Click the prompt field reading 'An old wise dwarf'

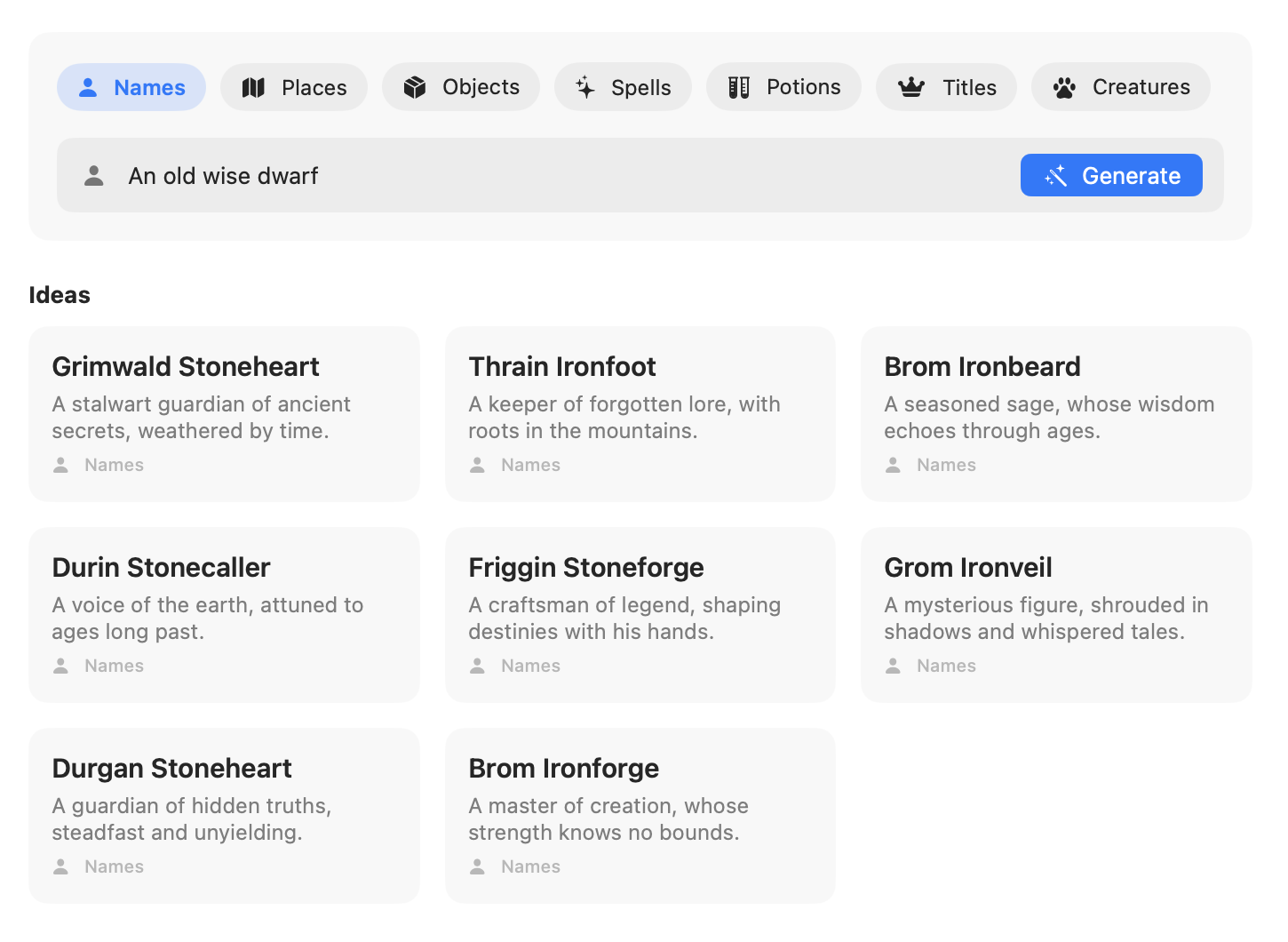(640, 175)
